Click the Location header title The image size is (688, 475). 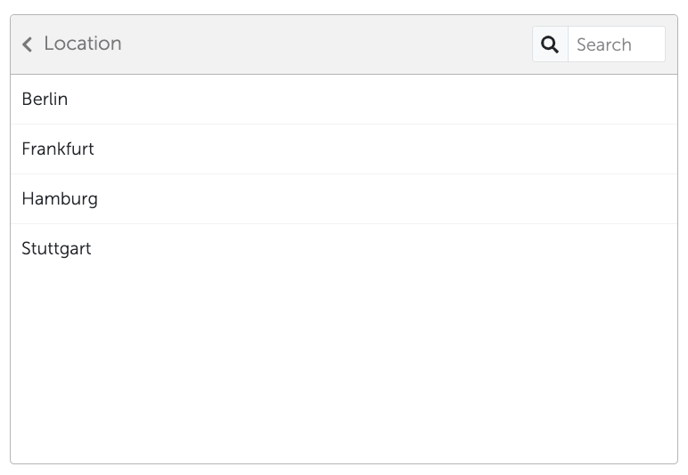coord(82,44)
